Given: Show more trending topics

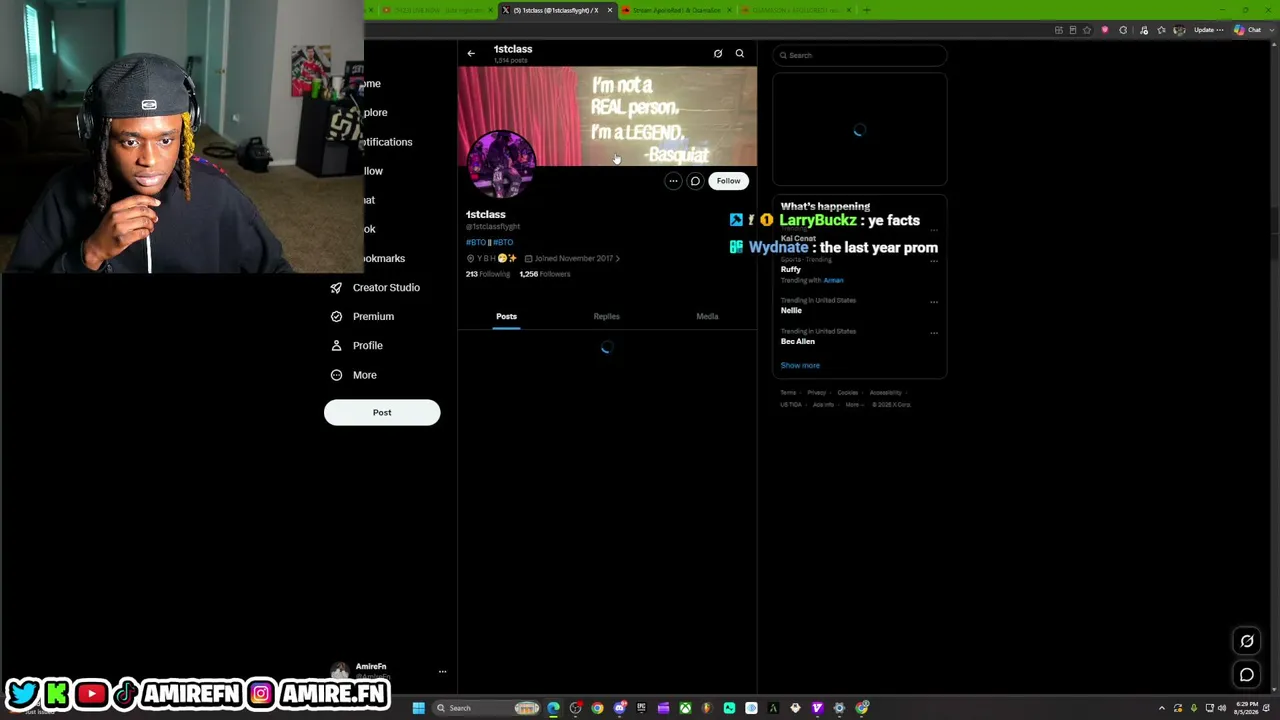Looking at the screenshot, I should coord(800,365).
